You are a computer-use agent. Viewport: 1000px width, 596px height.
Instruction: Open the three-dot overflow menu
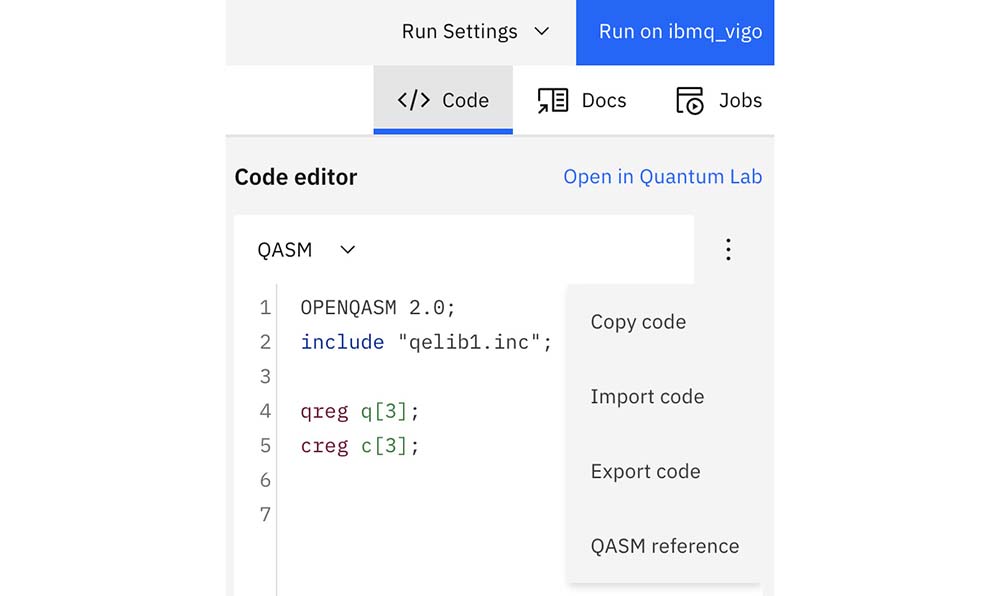coord(728,249)
